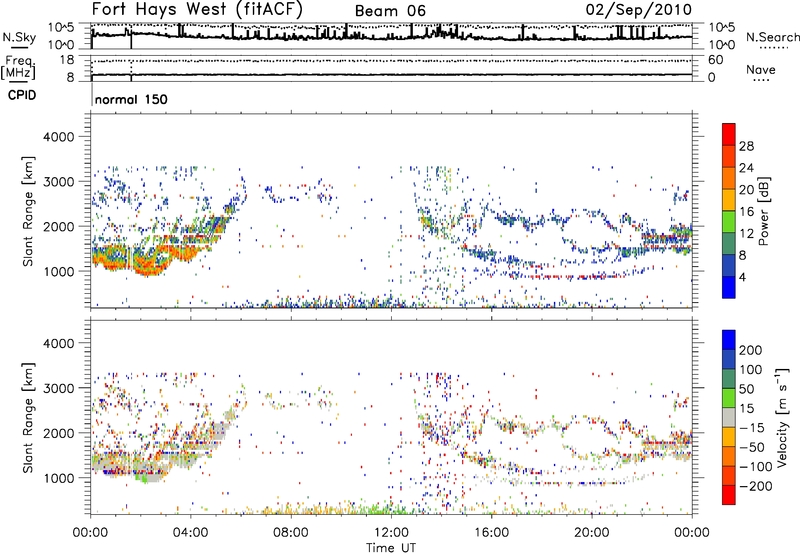Click the vertical CPID marker line beside "normal 150"
This screenshot has height=554, width=800.
tap(92, 94)
